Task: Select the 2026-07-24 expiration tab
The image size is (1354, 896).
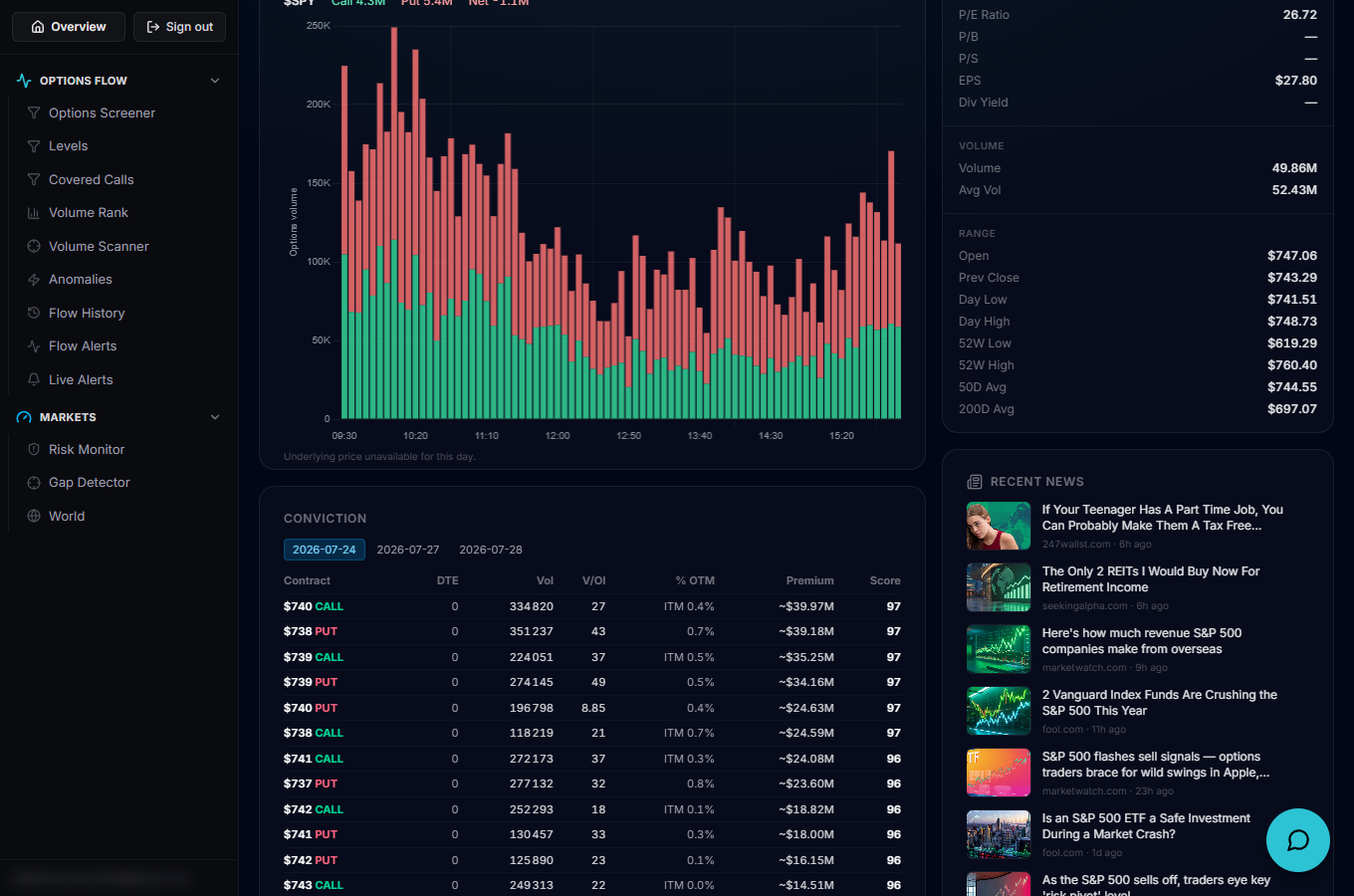Action: point(325,550)
